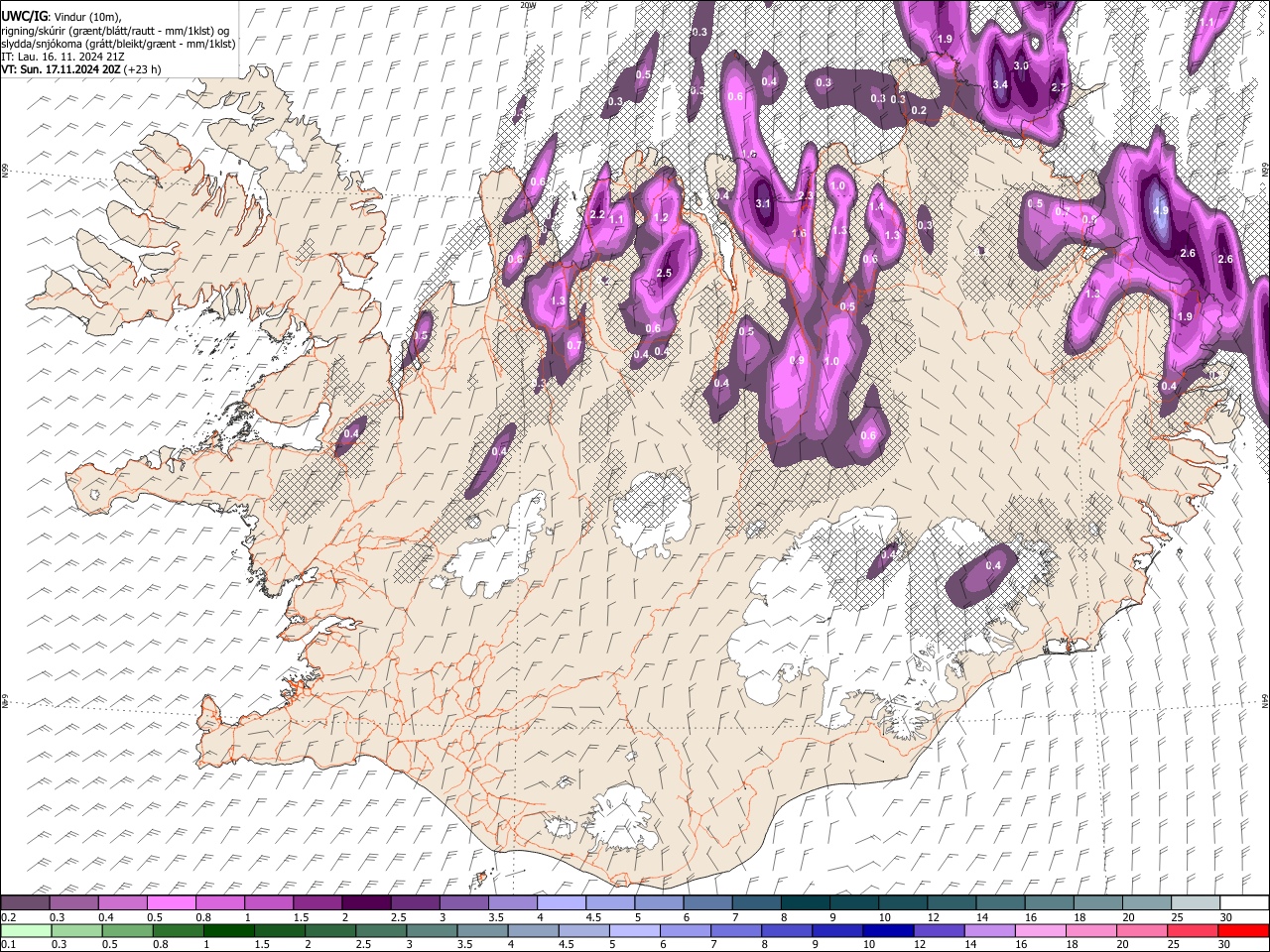
Task: Click the 'IT: Lau. 16. 11. 2024 21Z' line
Action: (63, 57)
